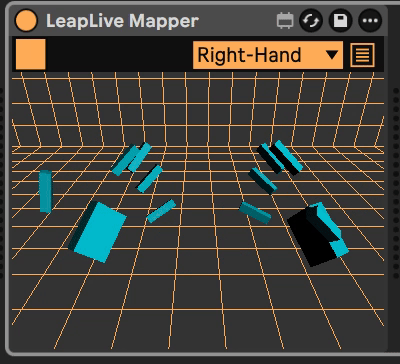Click the hot-swap presets circular arrows icon

coord(311,21)
